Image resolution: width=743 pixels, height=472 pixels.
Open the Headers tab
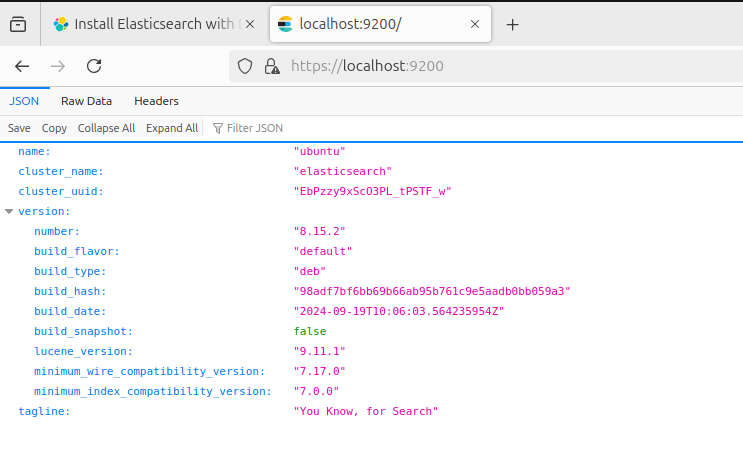pyautogui.click(x=156, y=101)
